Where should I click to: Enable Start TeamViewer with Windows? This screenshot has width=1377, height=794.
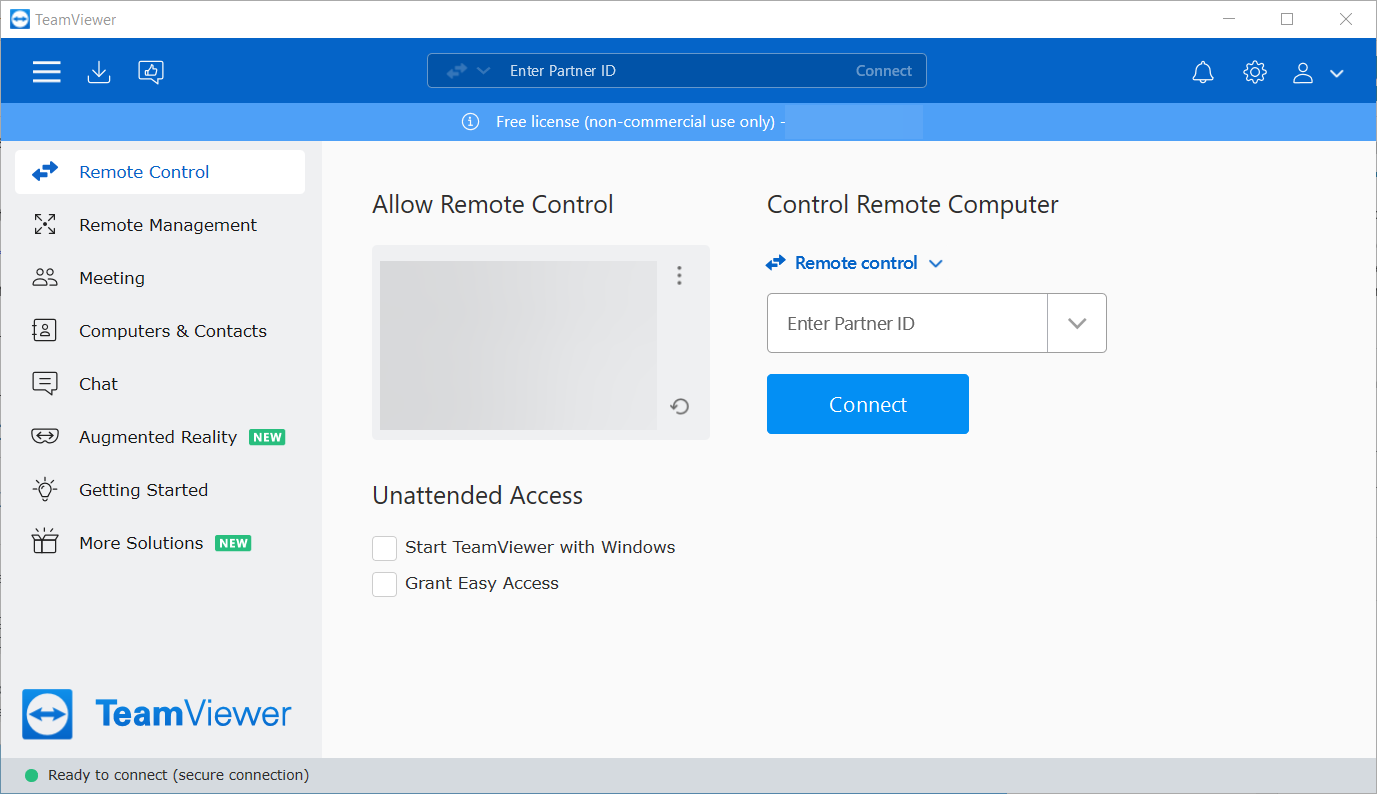click(384, 548)
